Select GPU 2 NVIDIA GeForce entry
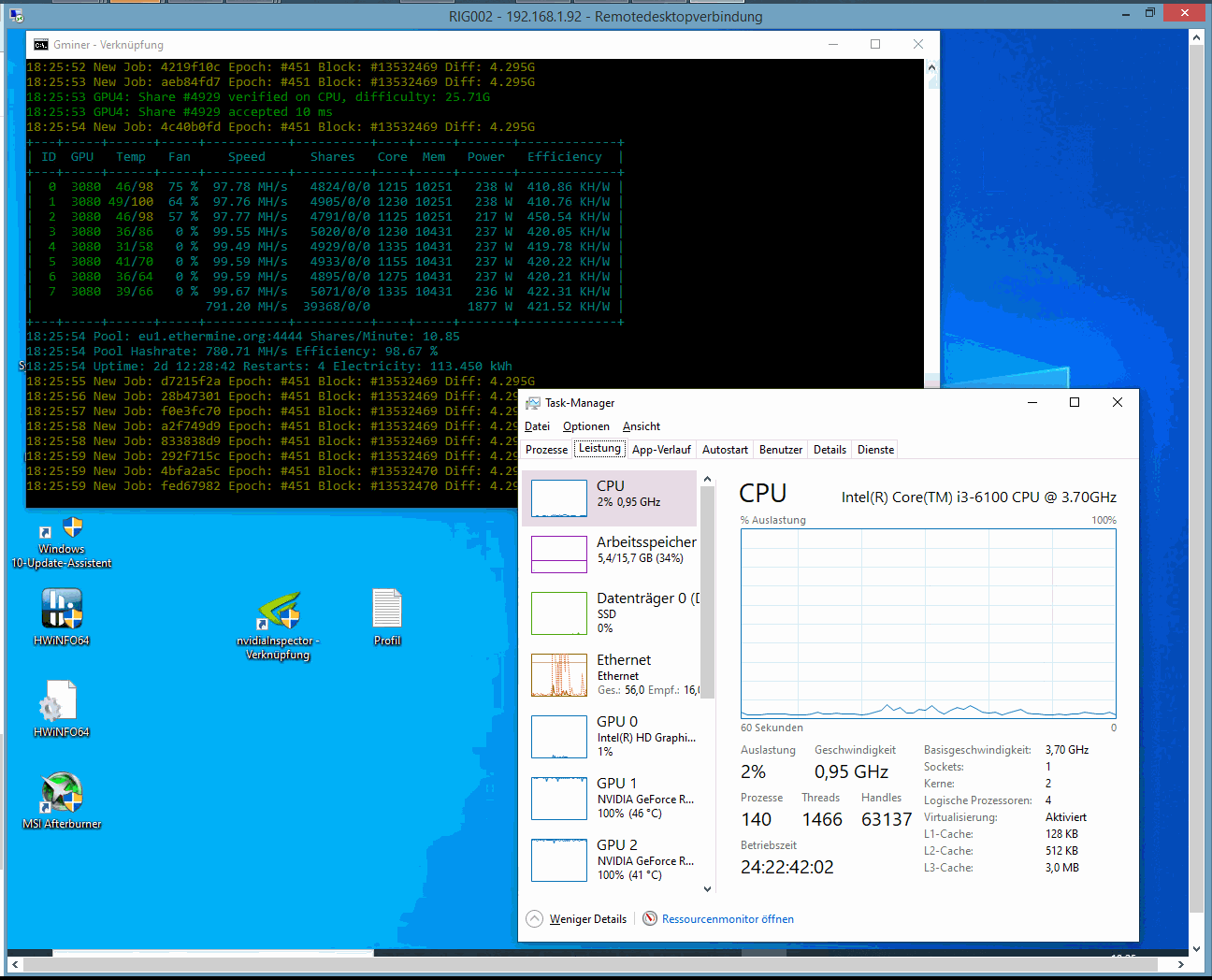The height and width of the screenshot is (980, 1212). click(611, 859)
